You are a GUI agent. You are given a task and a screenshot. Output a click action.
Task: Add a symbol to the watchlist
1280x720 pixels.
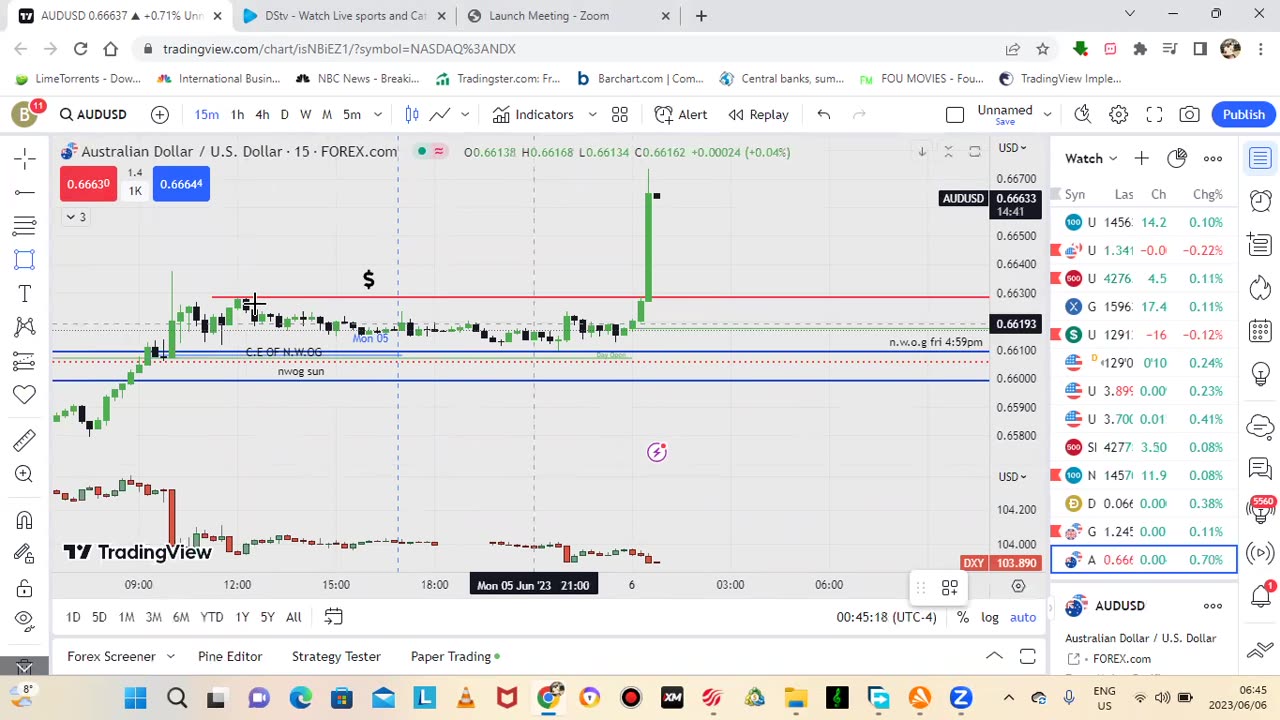tap(1142, 158)
